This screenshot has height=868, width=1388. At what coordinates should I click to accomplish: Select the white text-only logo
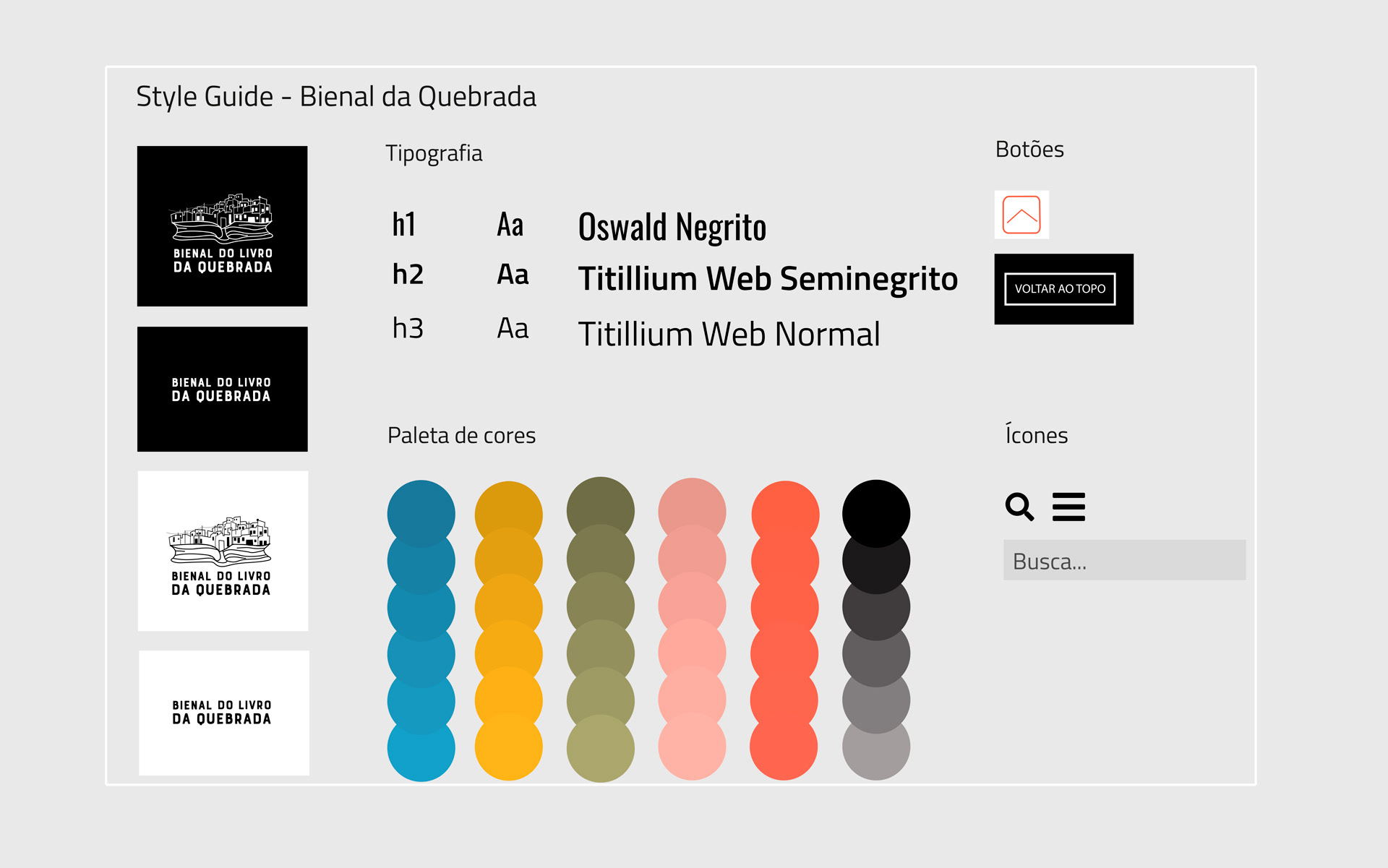point(224,713)
